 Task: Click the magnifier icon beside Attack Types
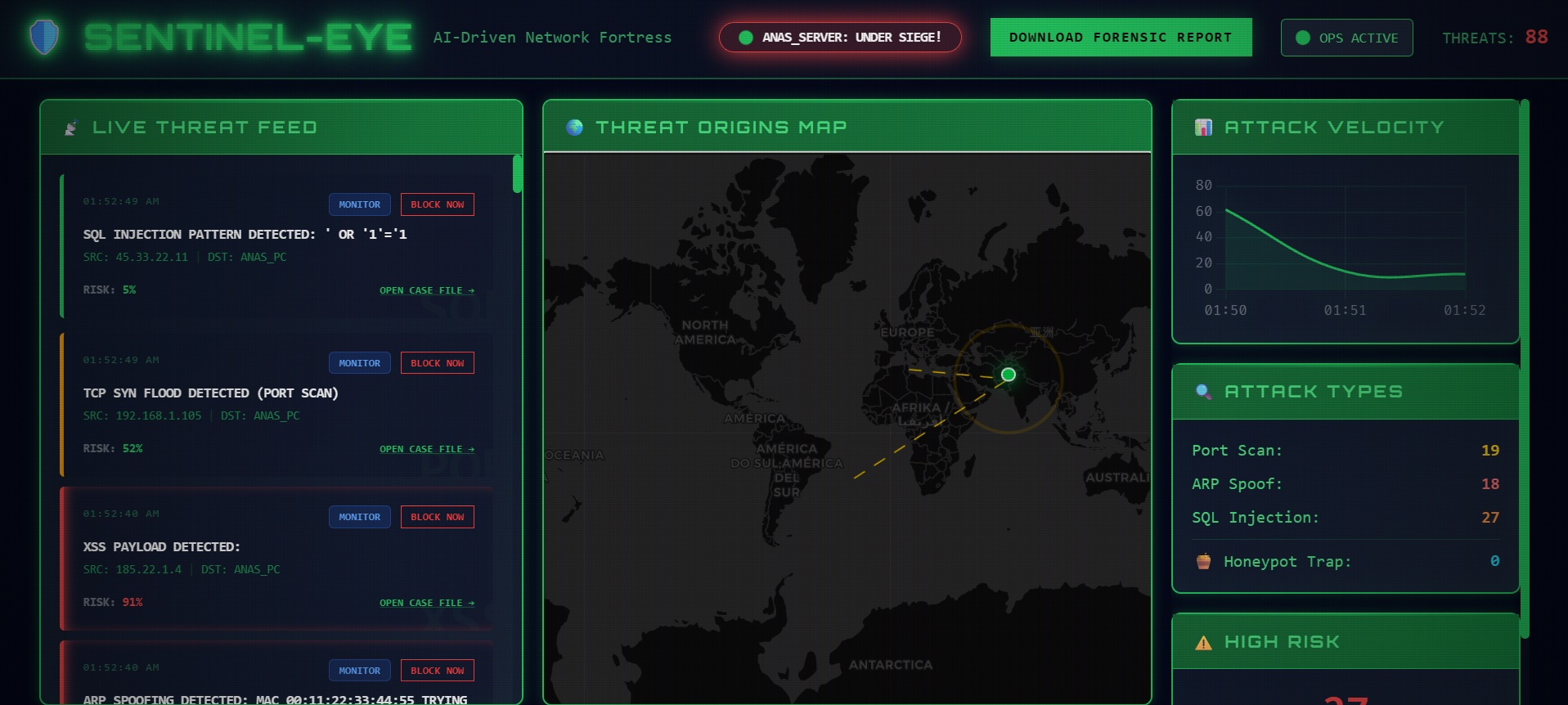click(1203, 392)
